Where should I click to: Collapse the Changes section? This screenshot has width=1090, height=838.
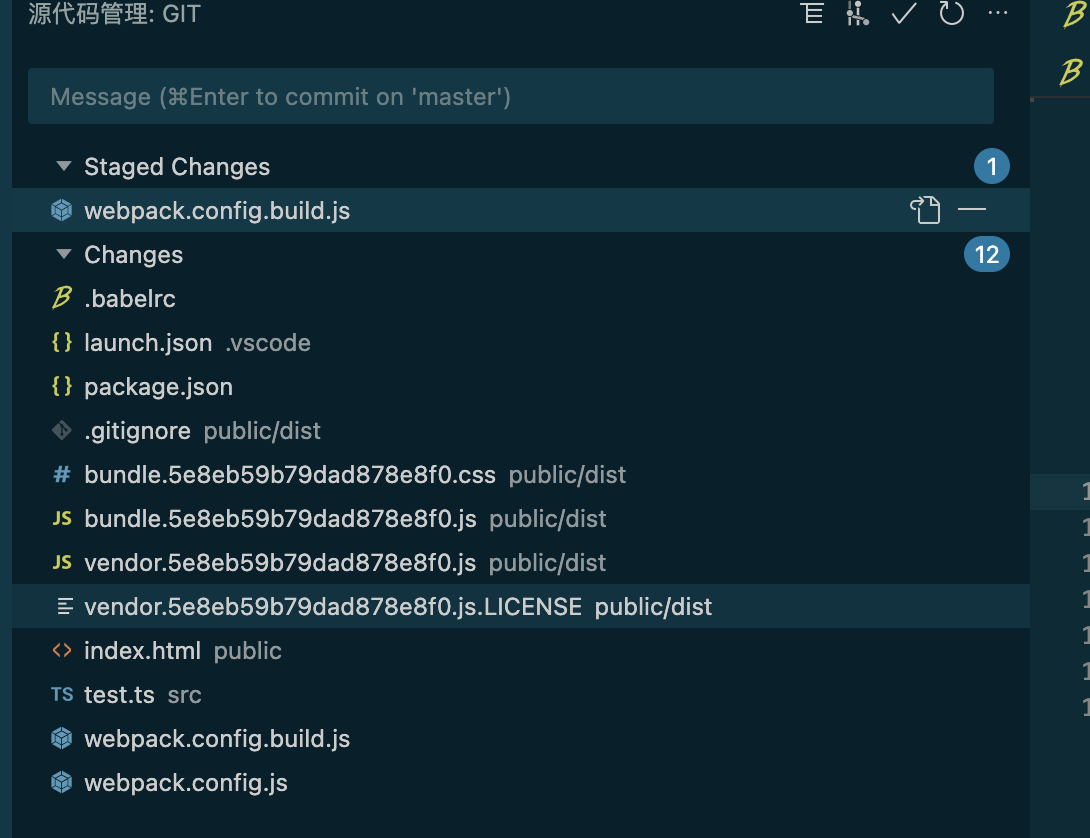pyautogui.click(x=63, y=254)
